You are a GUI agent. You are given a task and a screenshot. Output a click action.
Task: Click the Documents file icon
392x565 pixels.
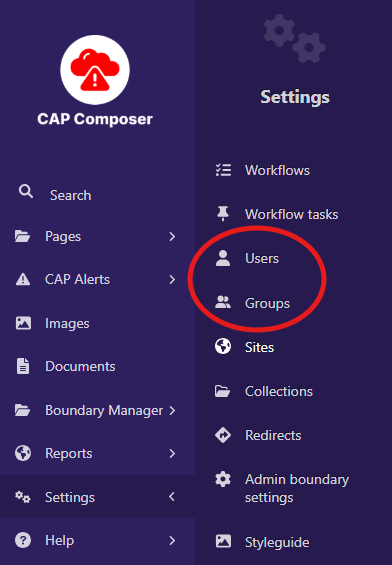(x=23, y=366)
